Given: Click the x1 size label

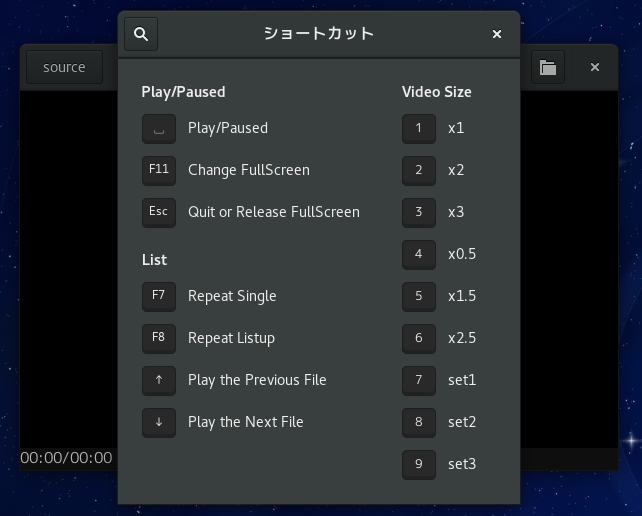Looking at the screenshot, I should 456,128.
